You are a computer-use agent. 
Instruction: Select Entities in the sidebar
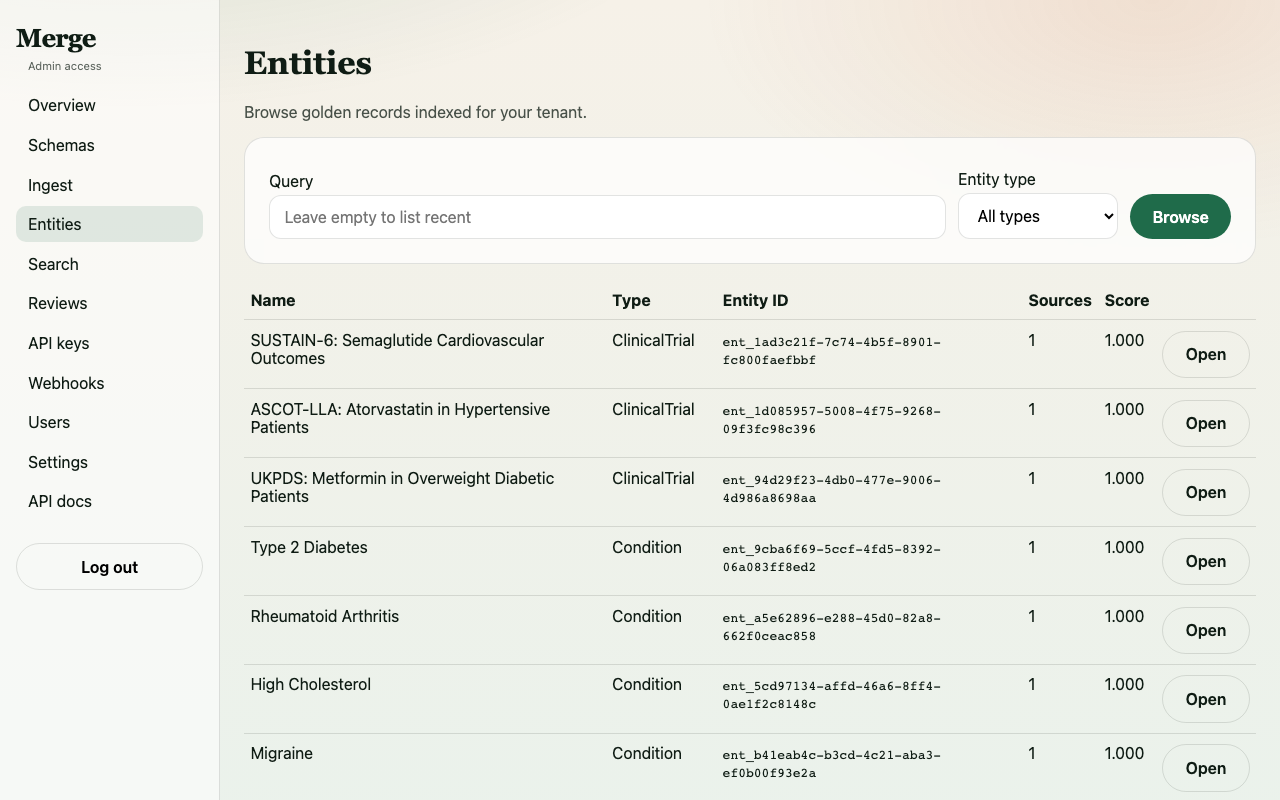[x=109, y=224]
